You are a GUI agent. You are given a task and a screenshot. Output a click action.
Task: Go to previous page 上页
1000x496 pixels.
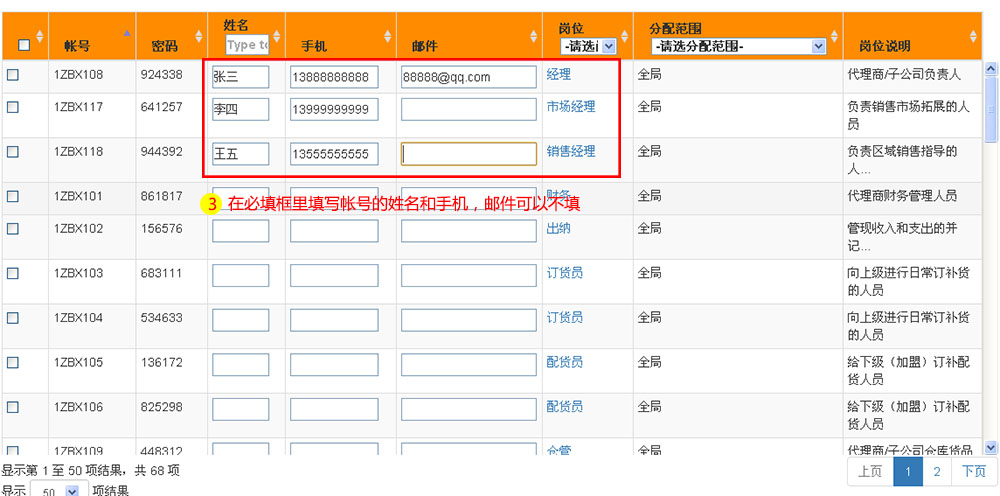pos(870,472)
